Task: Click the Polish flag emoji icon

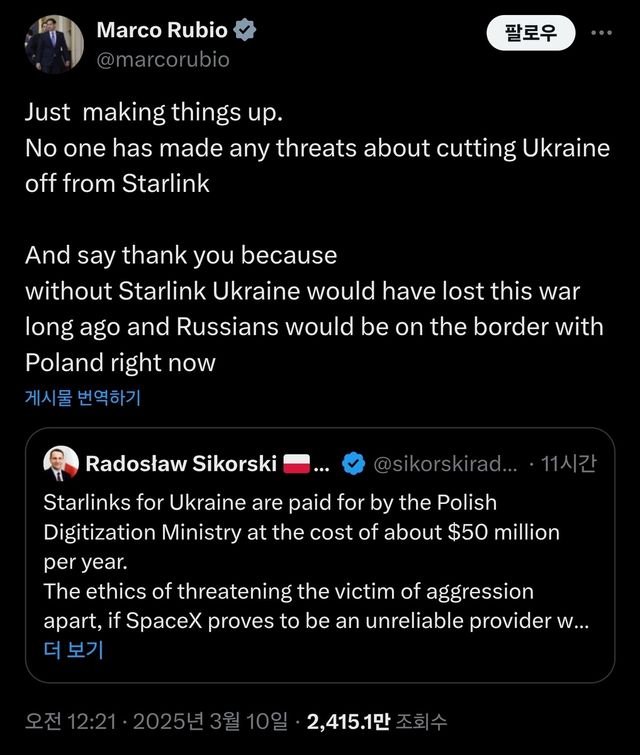Action: click(298, 464)
